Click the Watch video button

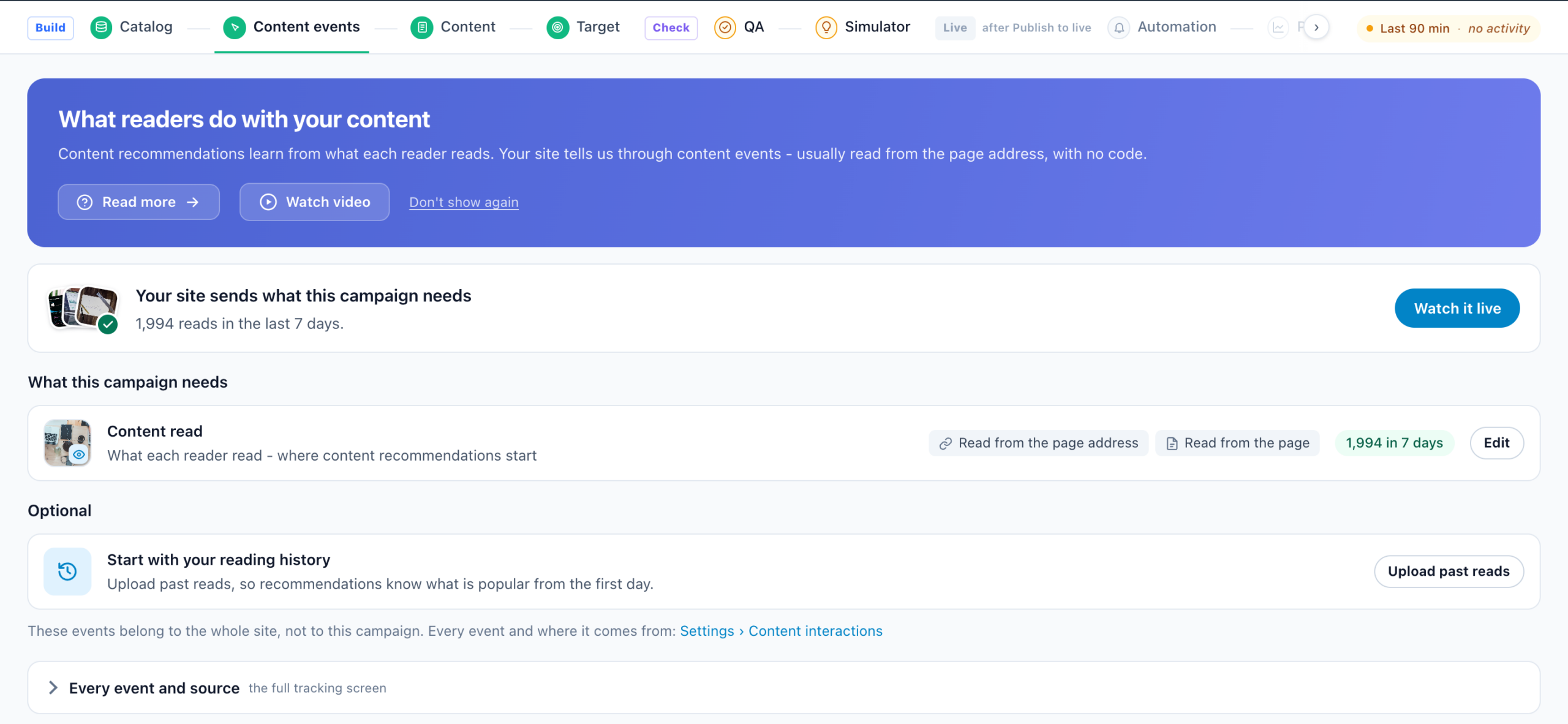(x=315, y=202)
